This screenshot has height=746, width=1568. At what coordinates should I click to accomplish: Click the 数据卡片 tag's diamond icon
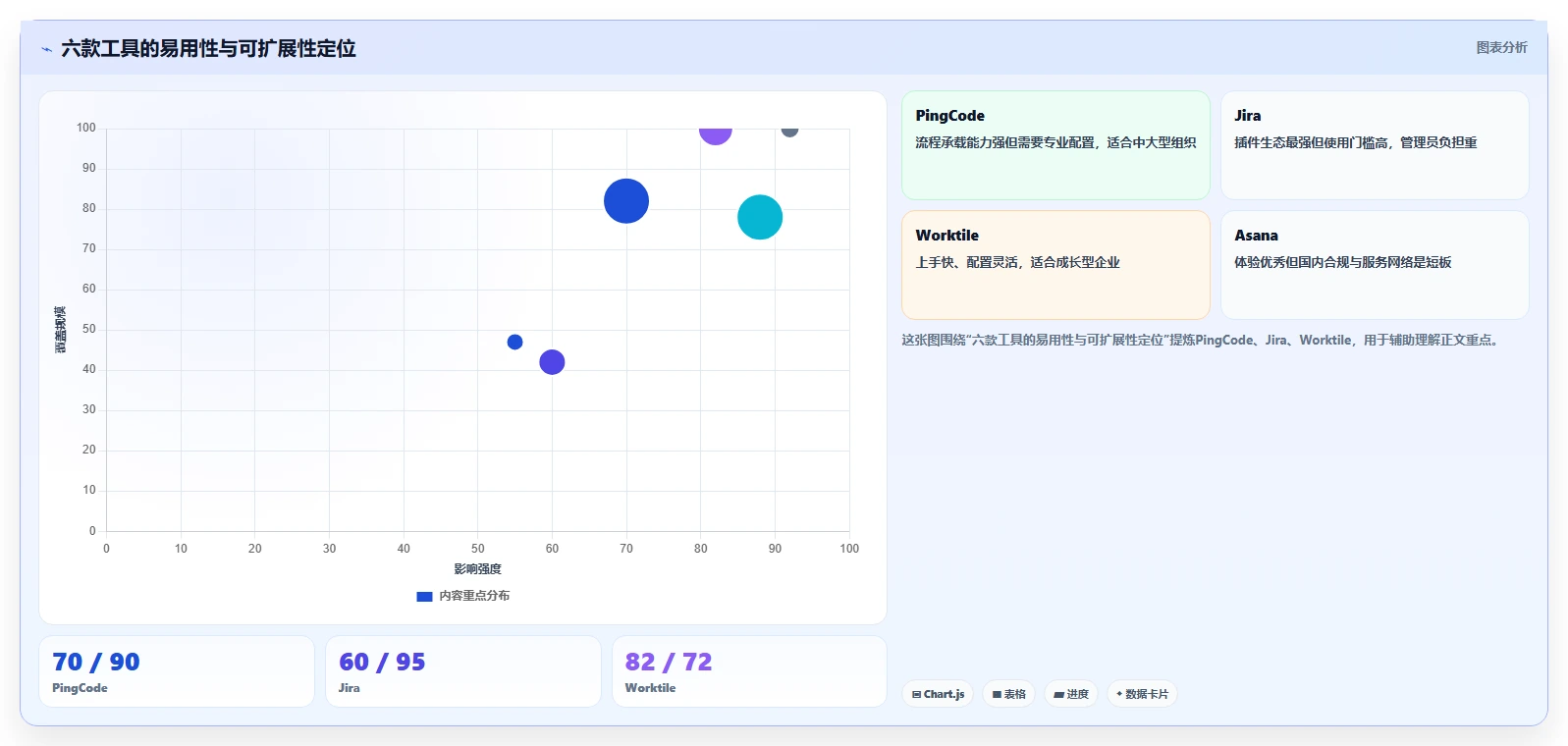click(x=1119, y=694)
